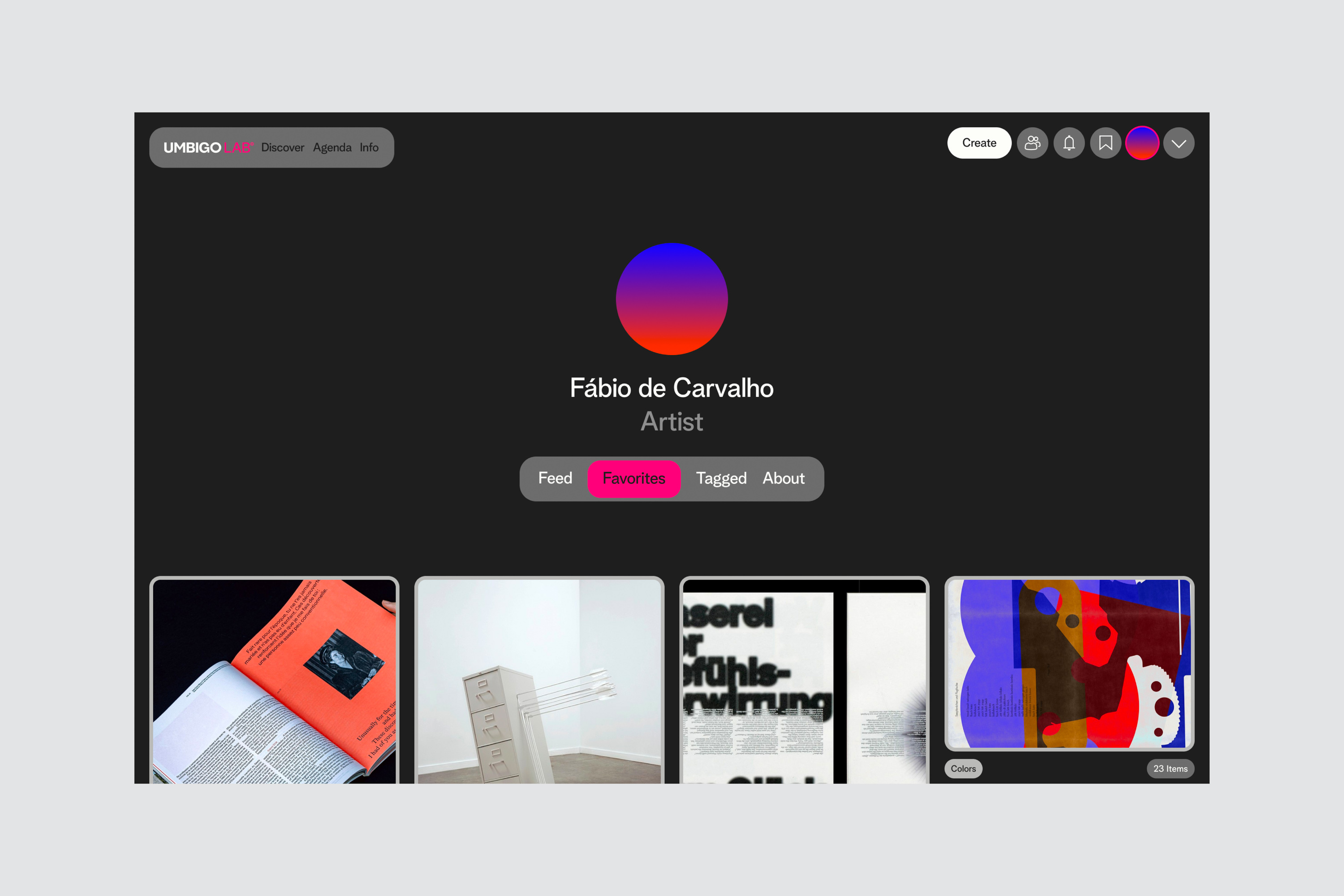Open the filing cabinet artwork thumbnail
This screenshot has height=896, width=1344.
(539, 680)
